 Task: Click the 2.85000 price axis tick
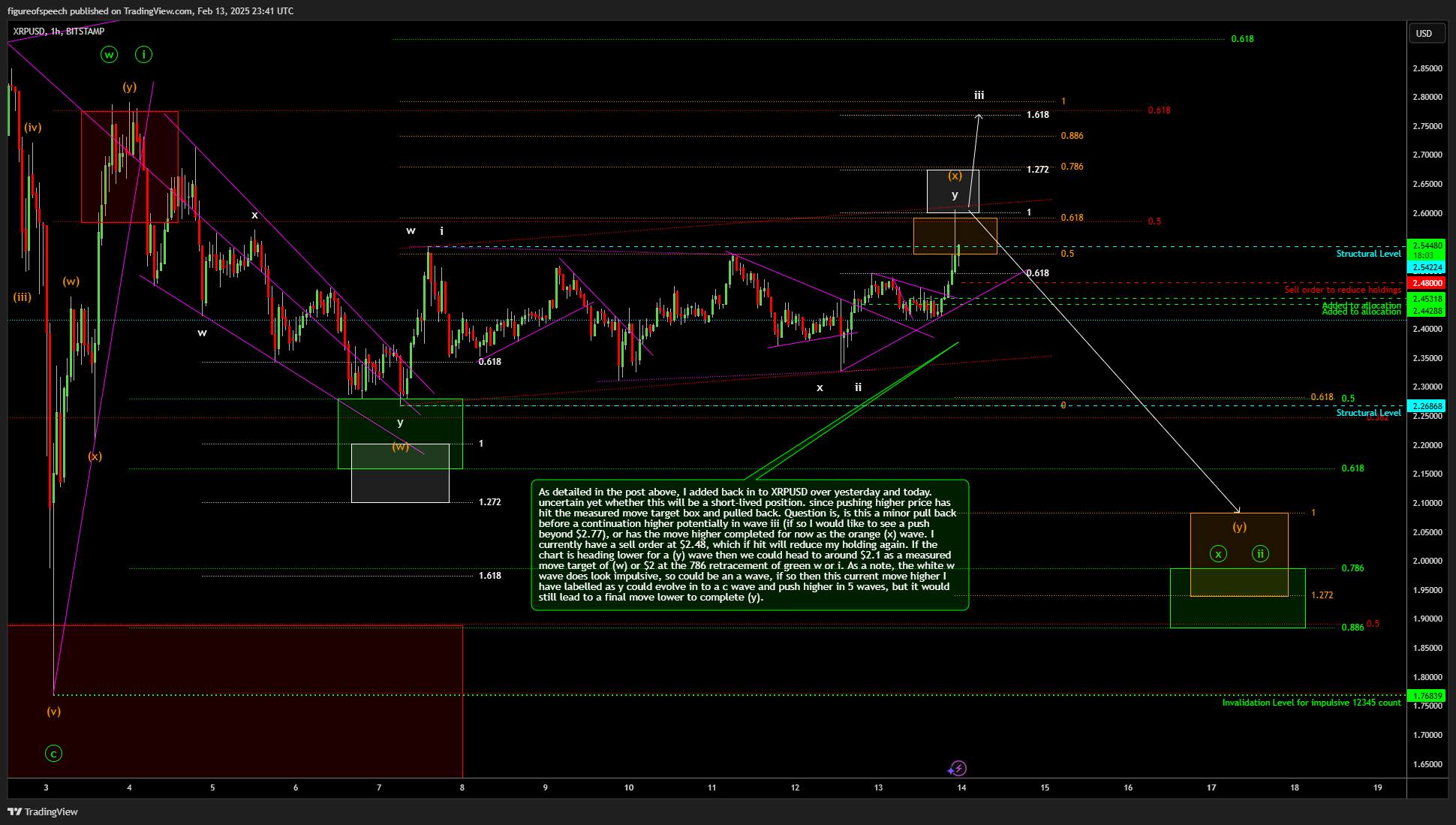pos(1427,68)
